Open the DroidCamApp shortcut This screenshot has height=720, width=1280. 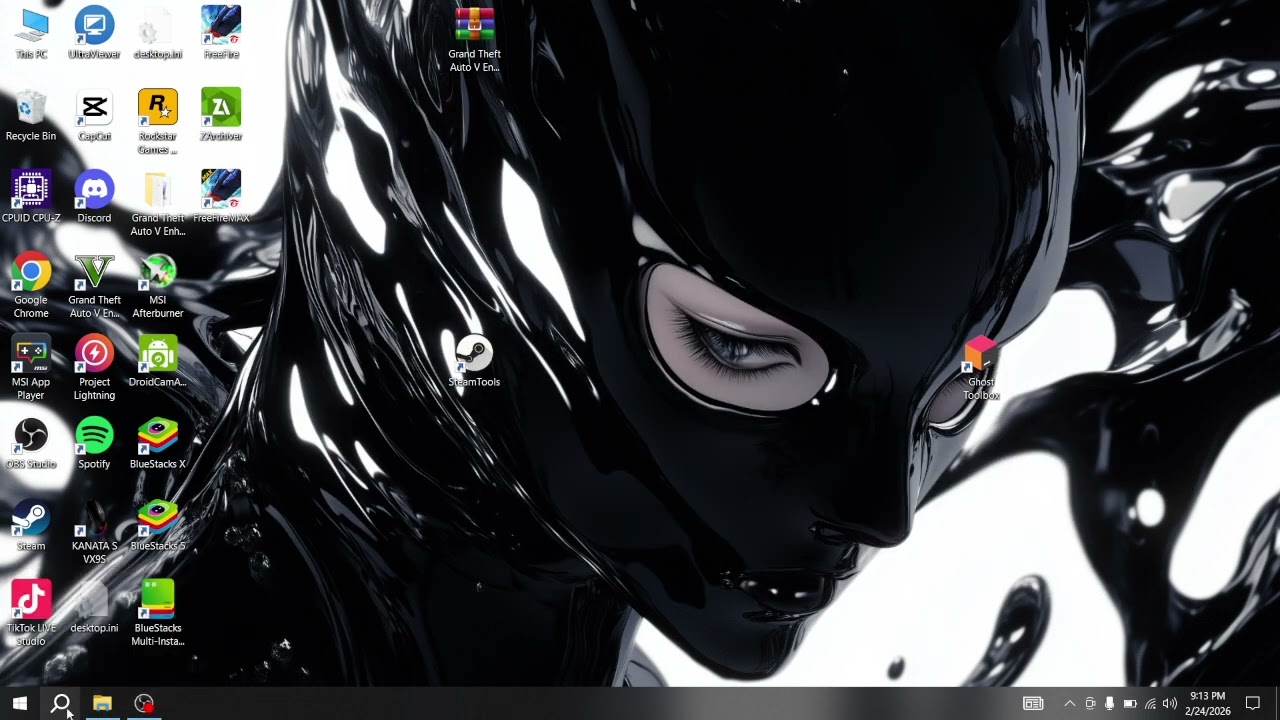158,361
